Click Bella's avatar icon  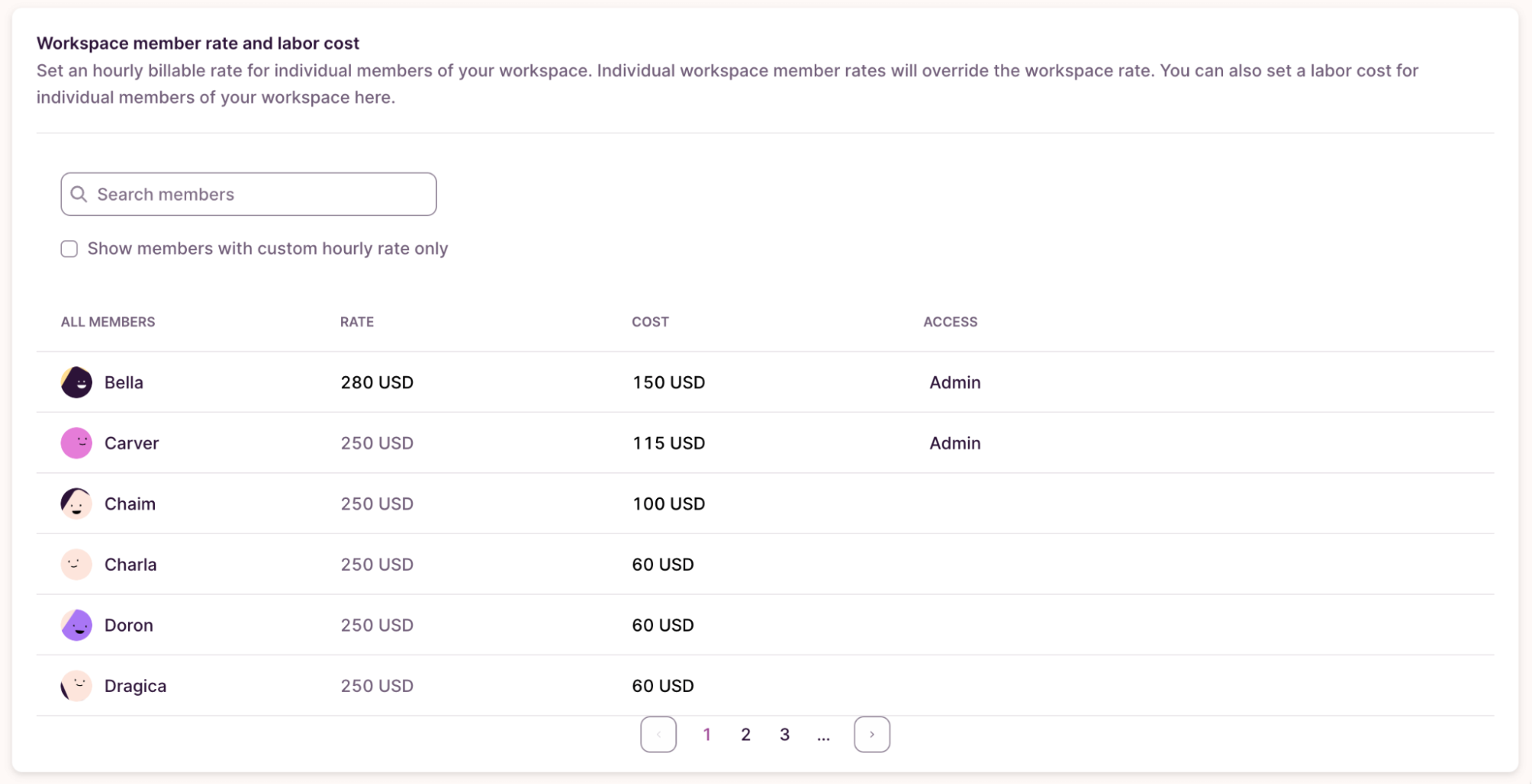77,382
